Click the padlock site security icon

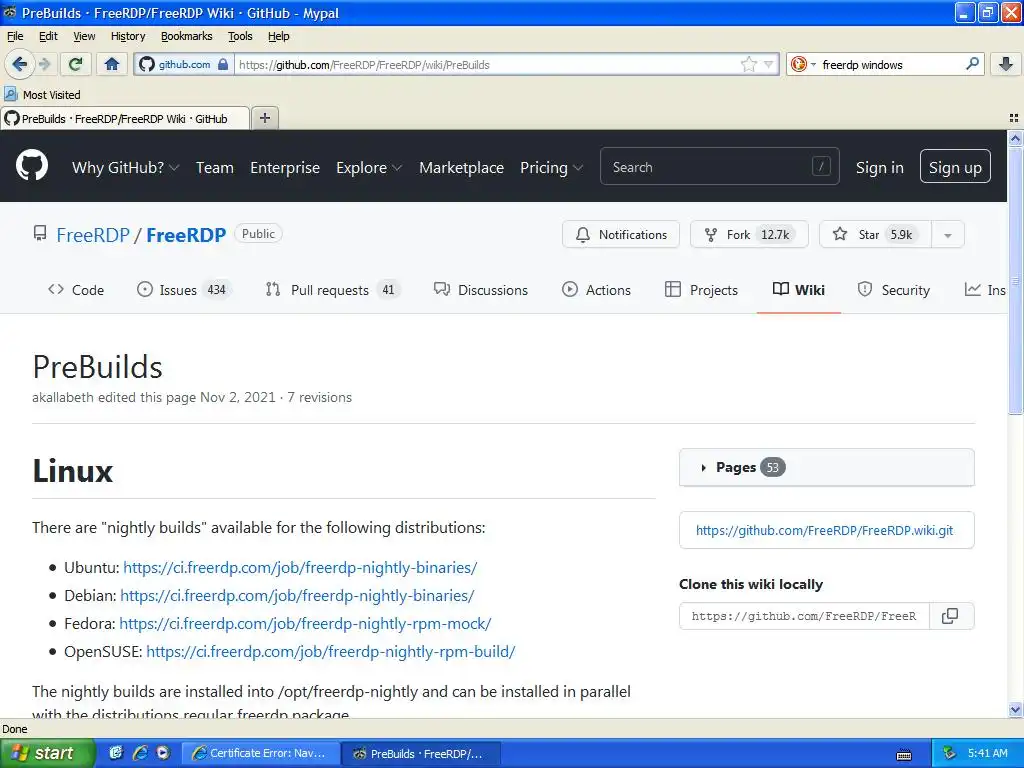[223, 64]
